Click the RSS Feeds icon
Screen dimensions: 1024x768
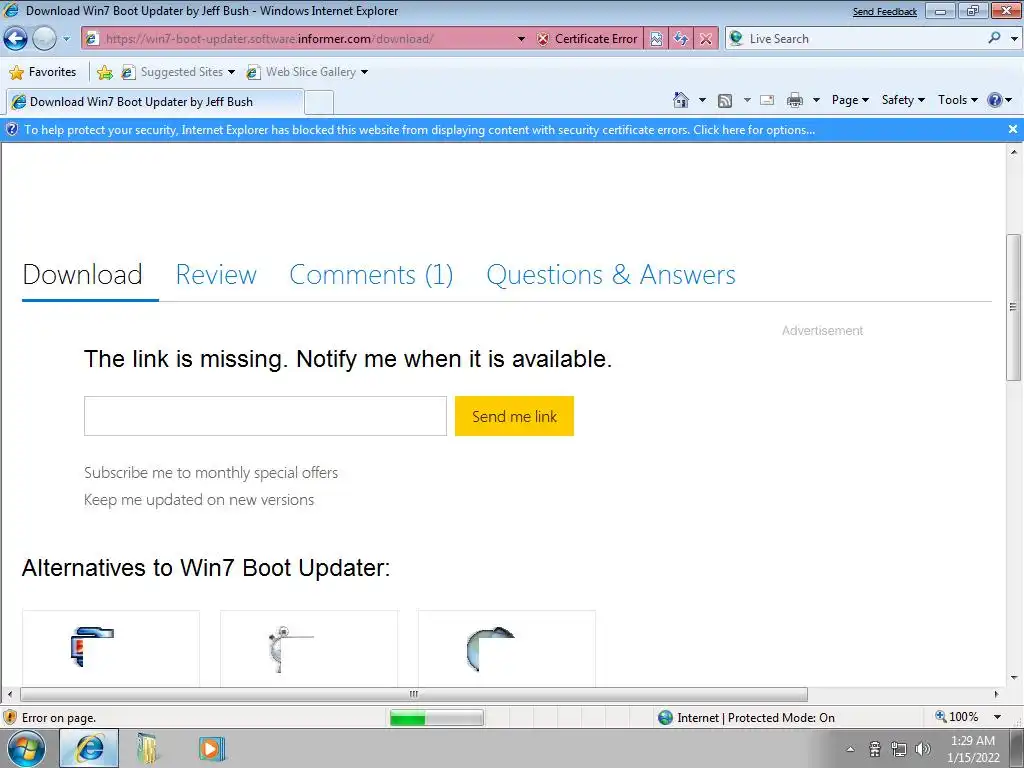coord(724,101)
